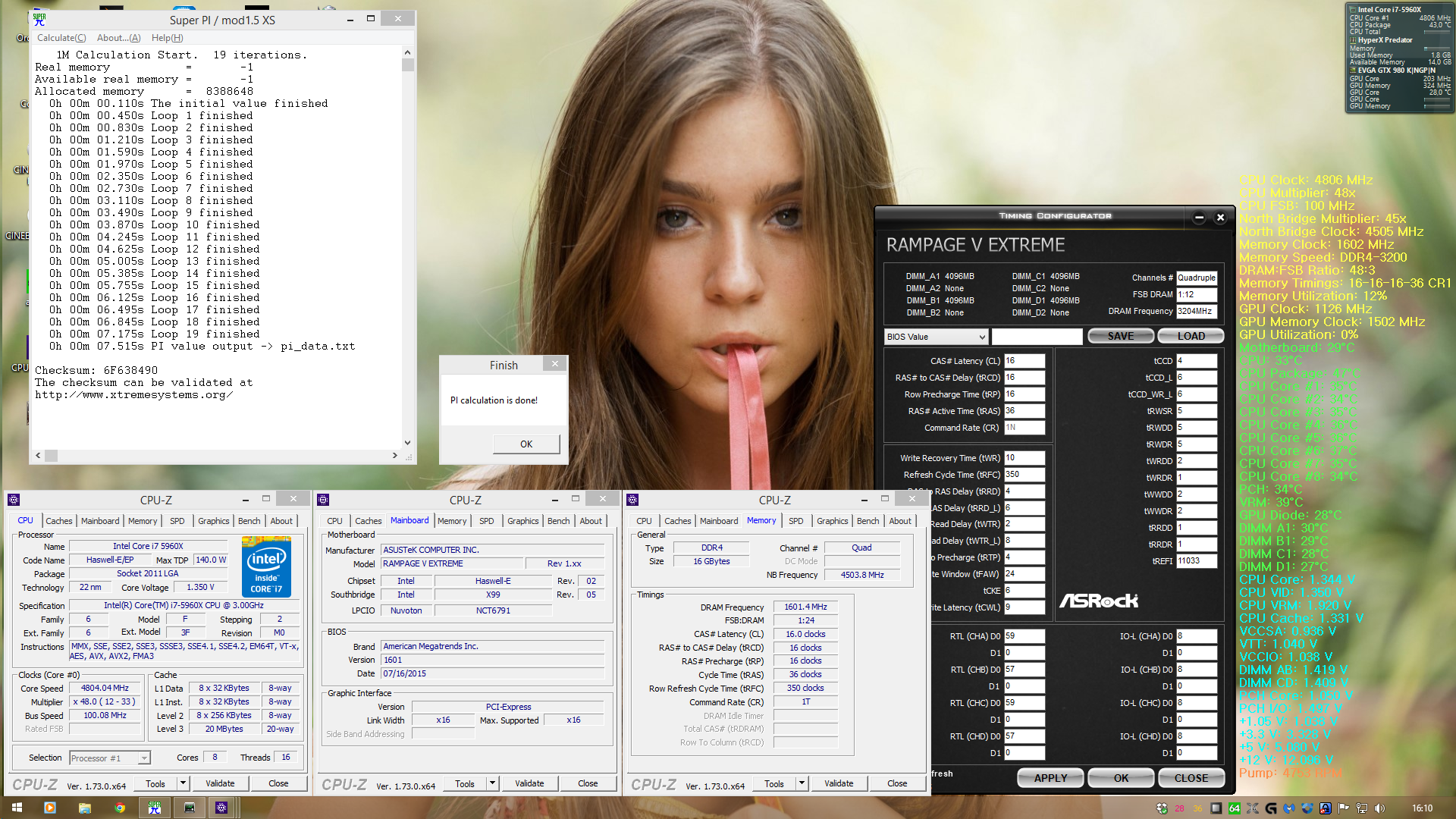The width and height of the screenshot is (1456, 819).
Task: Click the padlock tray icon
Action: (x=1325, y=808)
